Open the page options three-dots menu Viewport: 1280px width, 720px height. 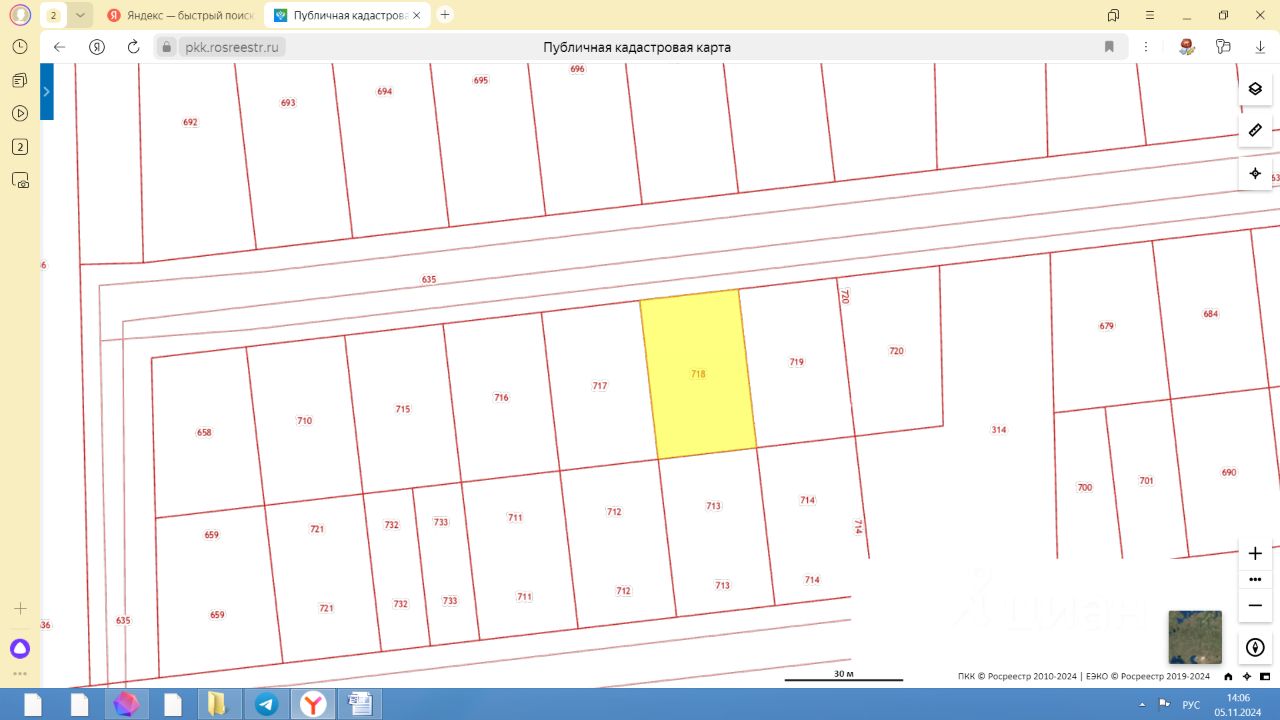[1146, 47]
